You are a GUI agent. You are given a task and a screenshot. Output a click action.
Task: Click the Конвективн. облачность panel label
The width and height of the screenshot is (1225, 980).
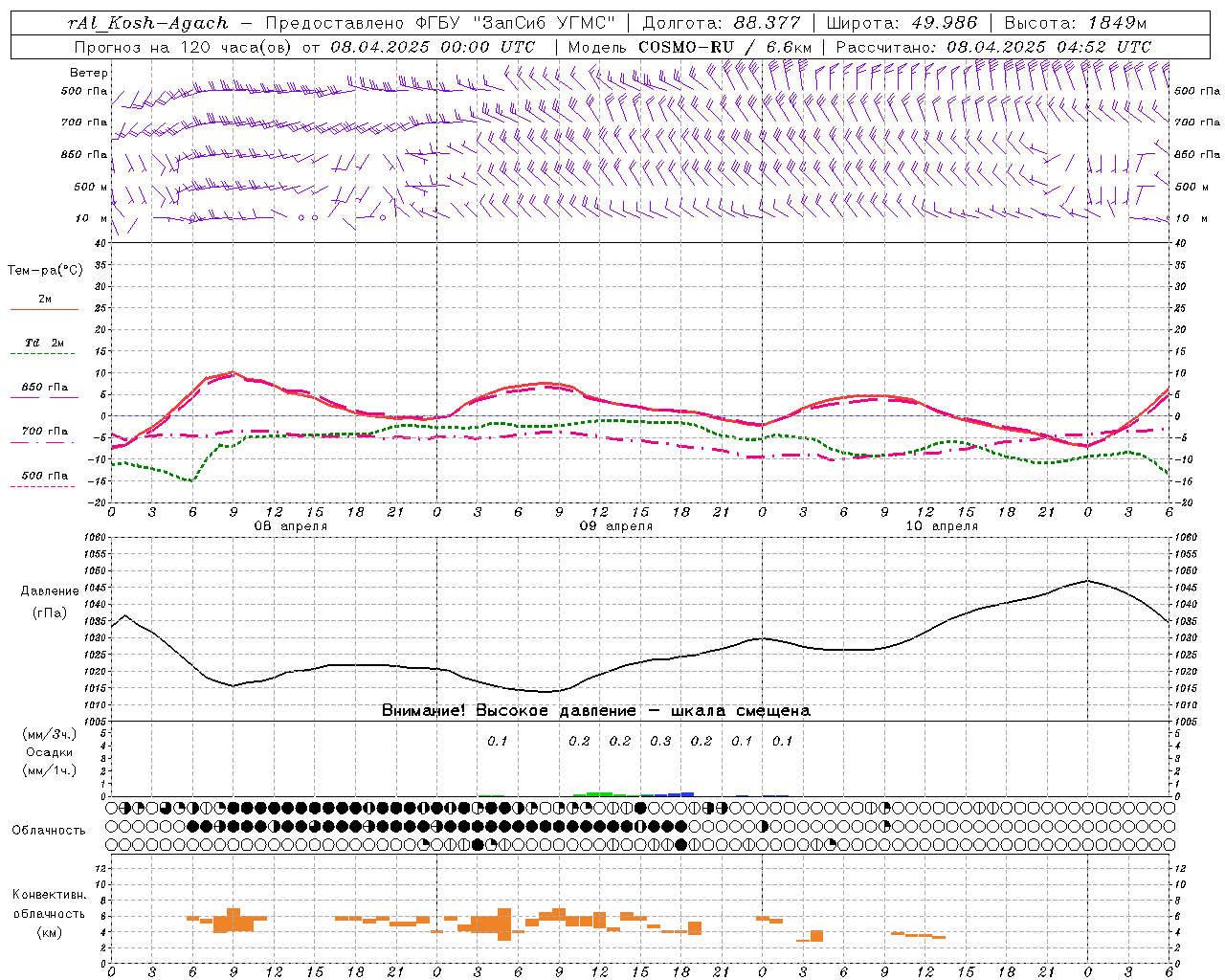tap(49, 904)
